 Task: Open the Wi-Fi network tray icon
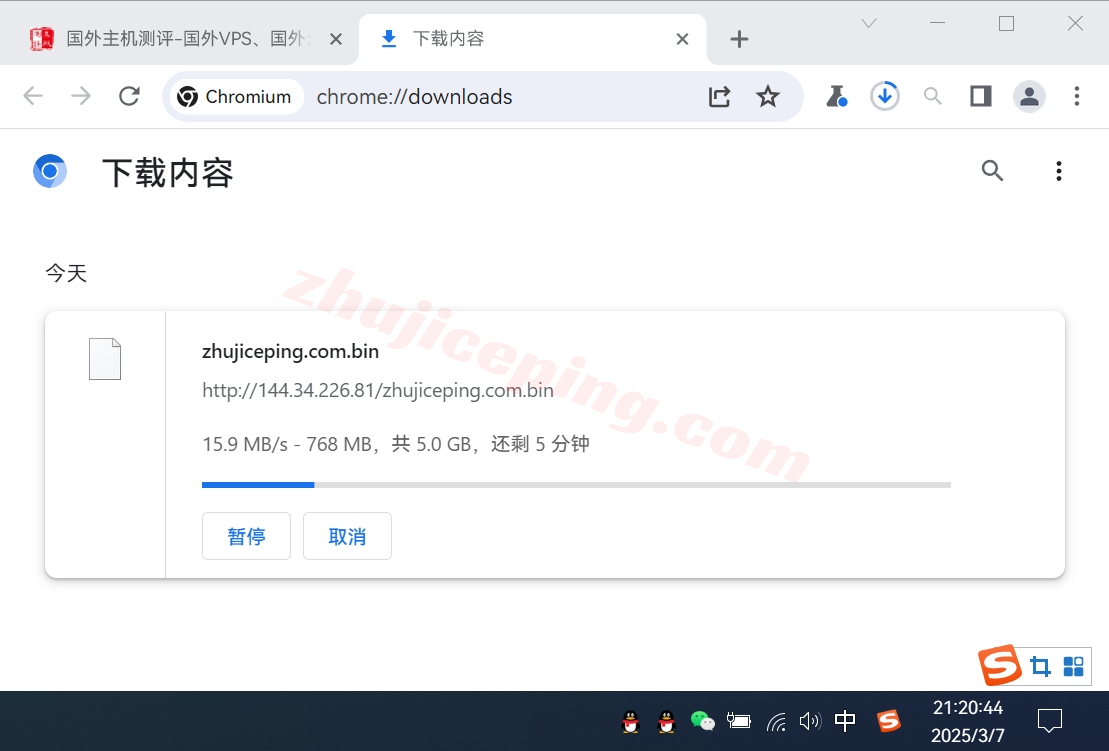tap(776, 721)
